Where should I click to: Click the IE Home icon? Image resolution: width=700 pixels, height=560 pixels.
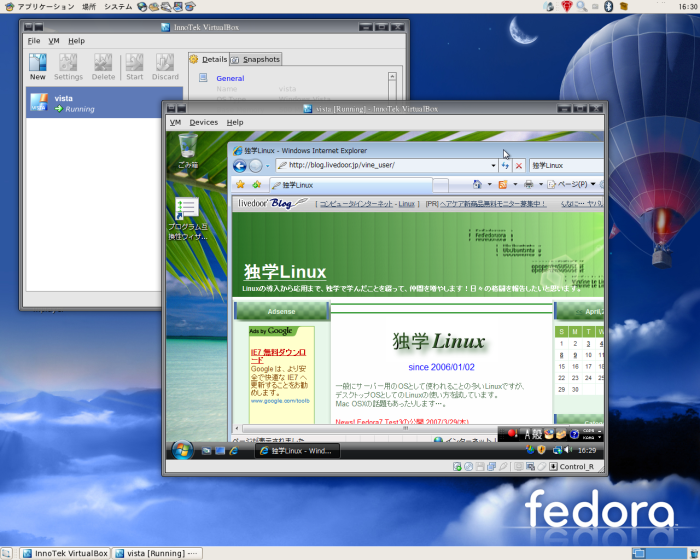[477, 184]
